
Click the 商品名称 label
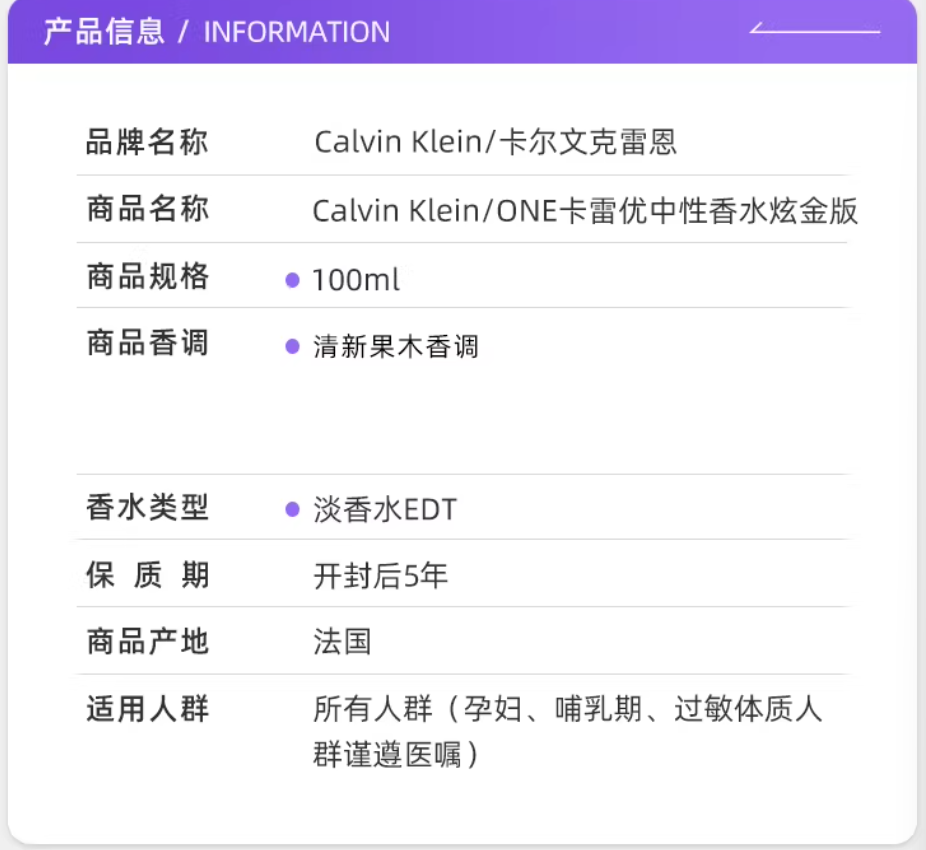[147, 210]
